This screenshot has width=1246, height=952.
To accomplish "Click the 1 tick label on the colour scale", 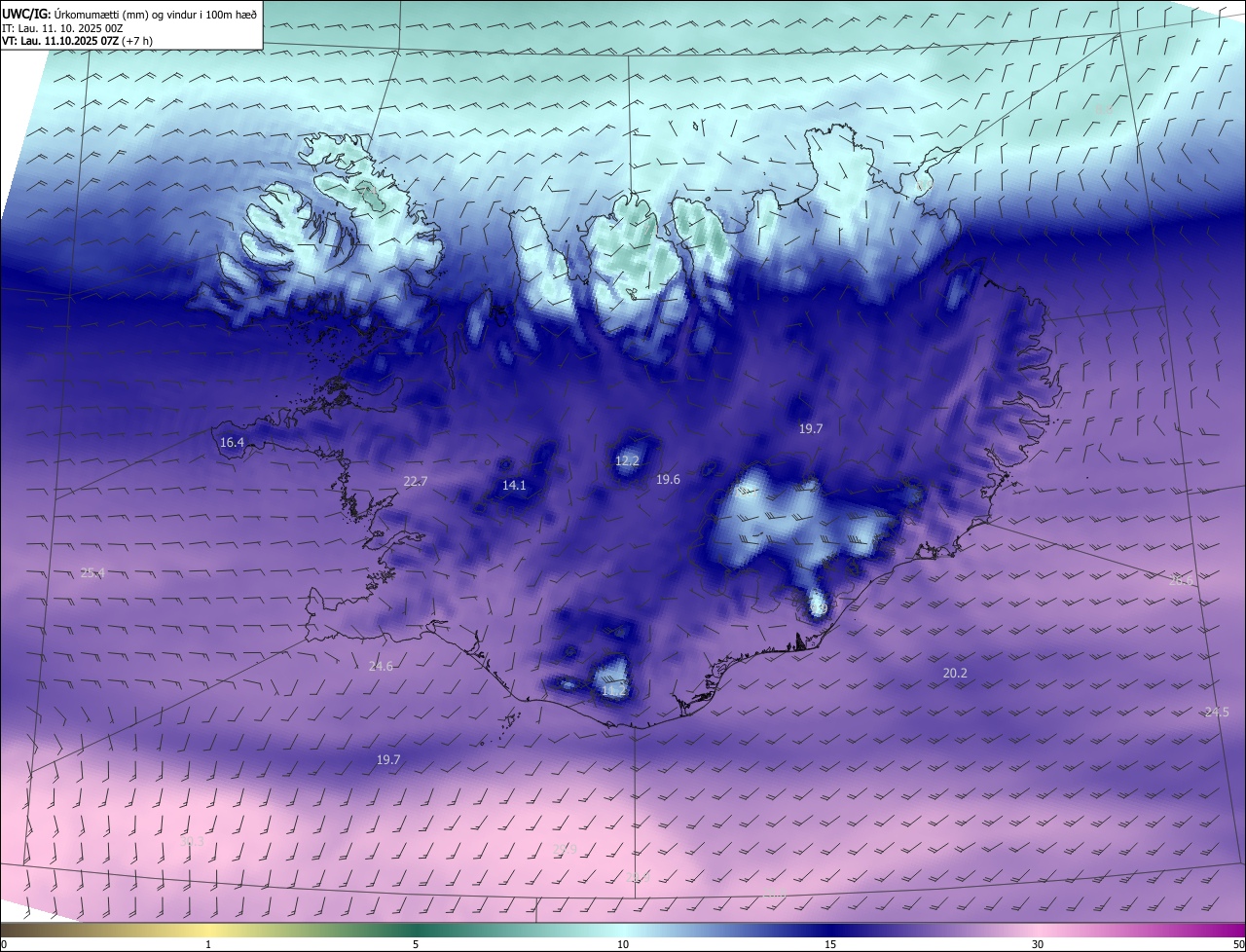I will coord(208,944).
